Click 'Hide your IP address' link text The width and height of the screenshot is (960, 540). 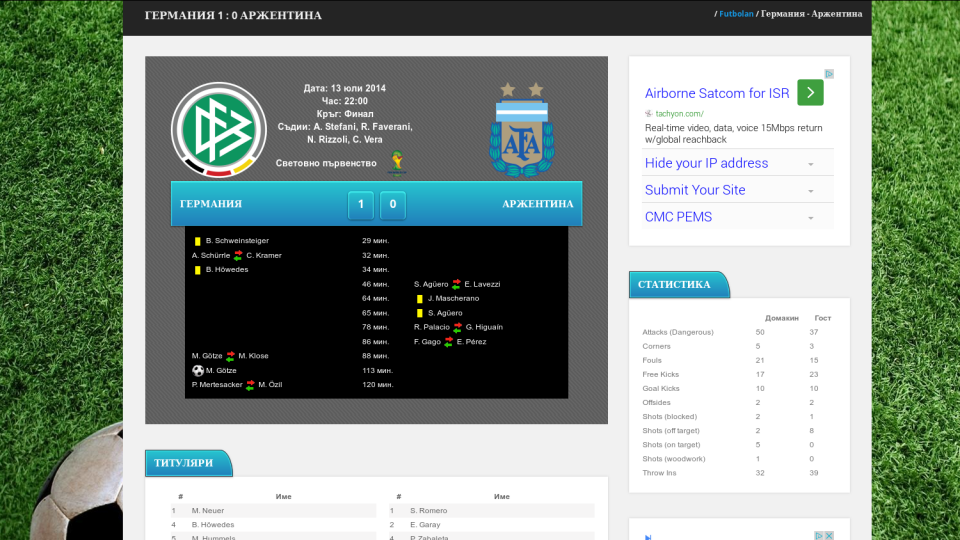click(x=706, y=163)
